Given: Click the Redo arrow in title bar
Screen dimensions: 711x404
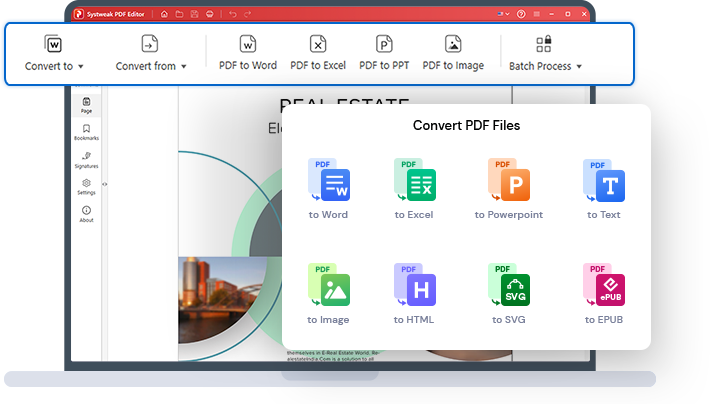Looking at the screenshot, I should pos(247,14).
